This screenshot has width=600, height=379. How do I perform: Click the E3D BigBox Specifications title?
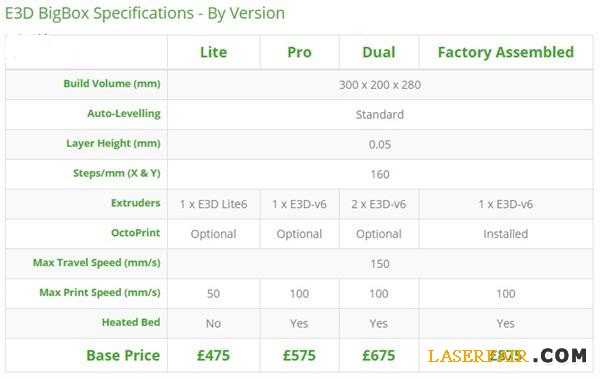(x=145, y=14)
